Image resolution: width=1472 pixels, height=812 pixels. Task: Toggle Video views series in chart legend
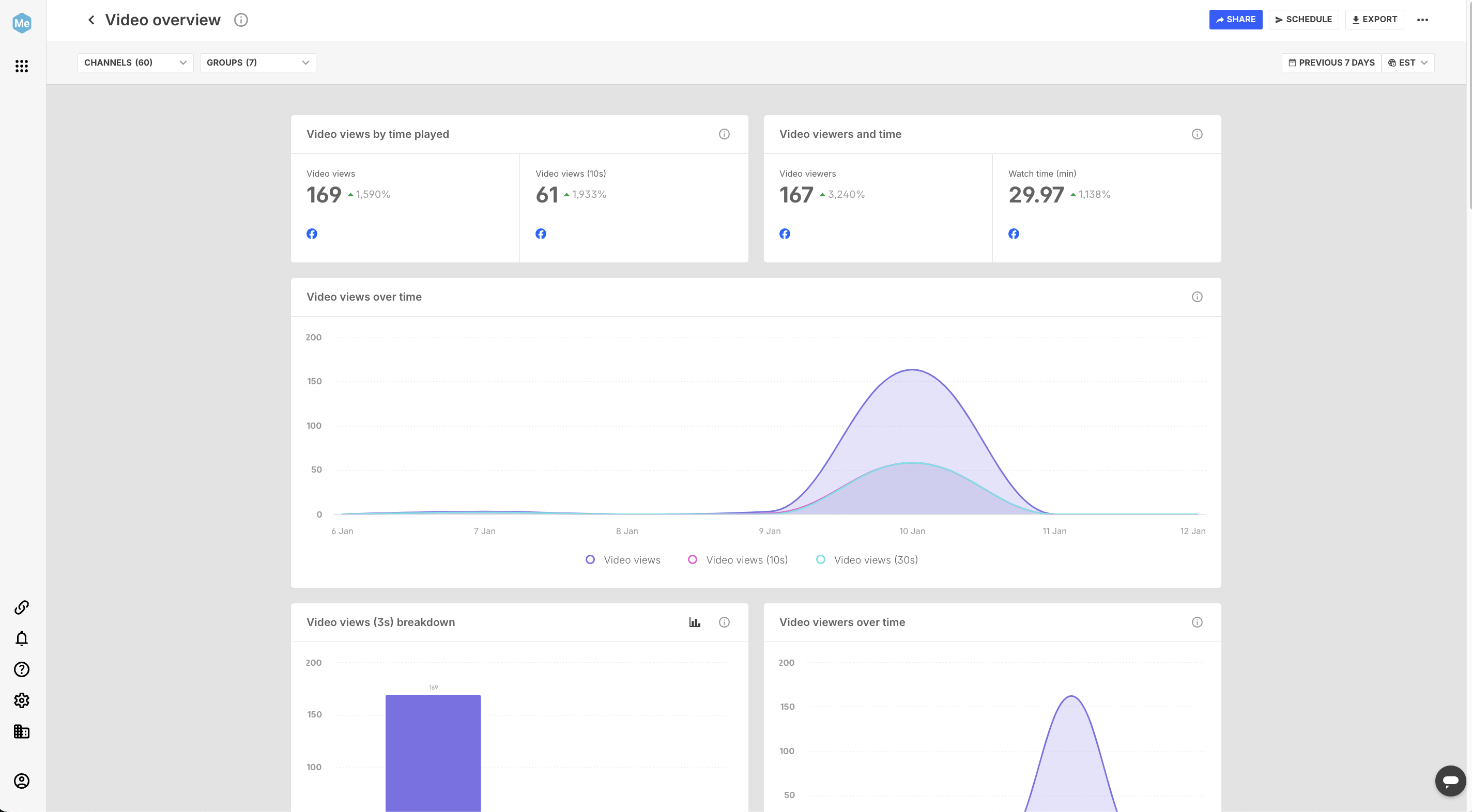pyautogui.click(x=623, y=560)
